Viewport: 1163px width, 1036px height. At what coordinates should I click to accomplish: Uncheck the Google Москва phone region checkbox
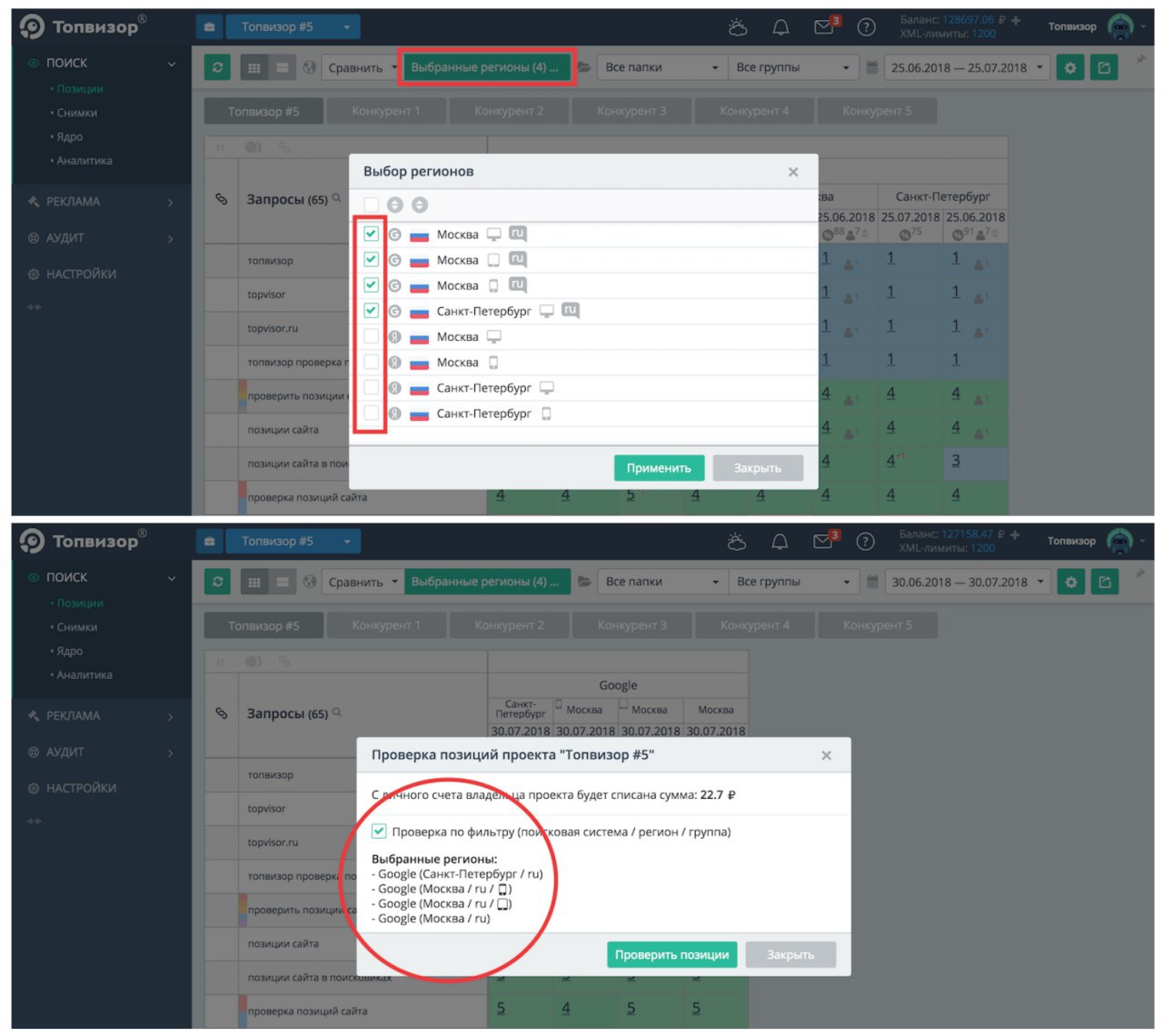click(371, 284)
